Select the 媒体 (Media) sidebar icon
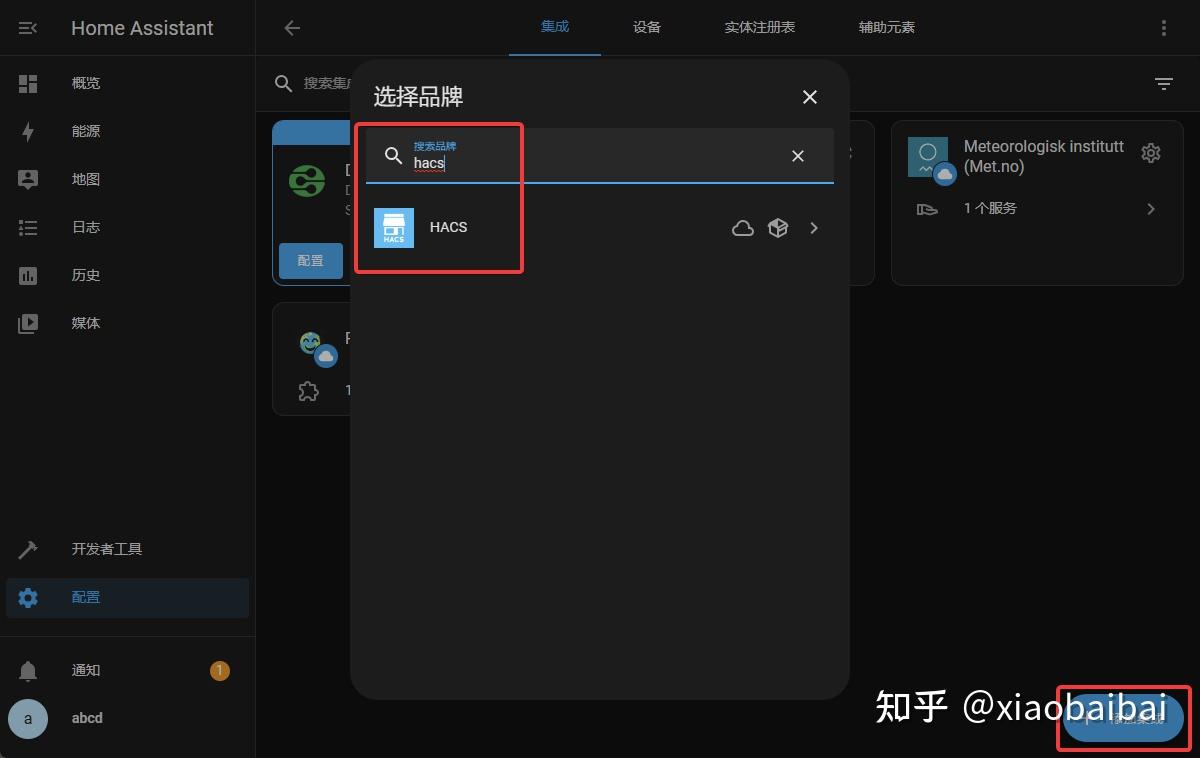The image size is (1200, 758). coord(29,323)
